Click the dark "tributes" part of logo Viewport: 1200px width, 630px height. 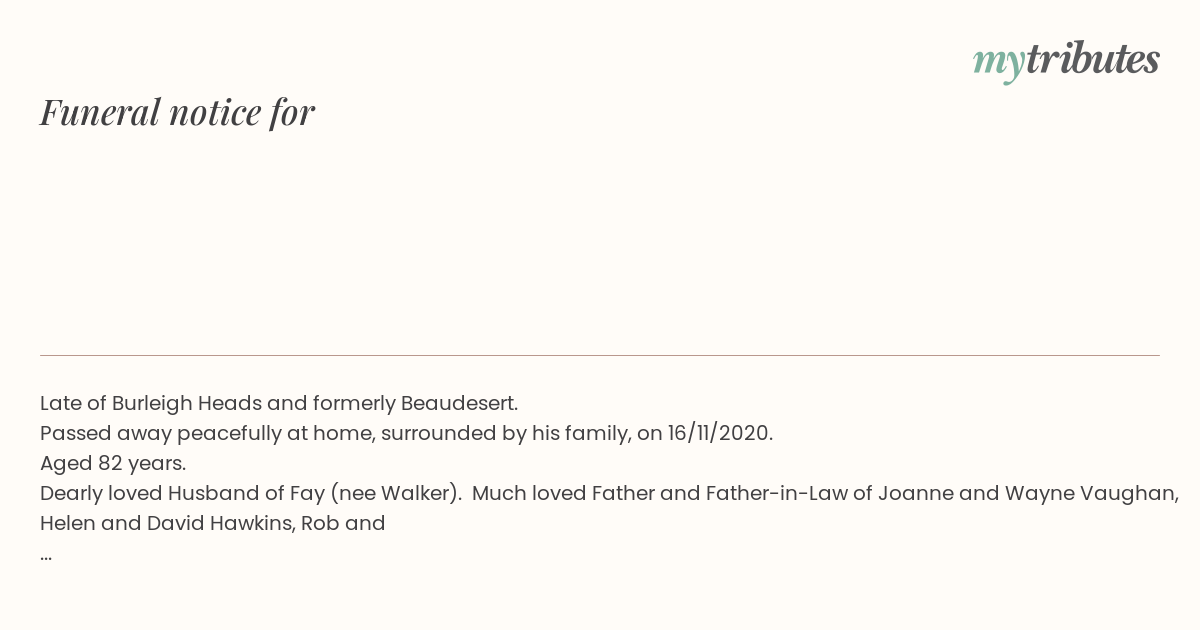click(x=1092, y=59)
